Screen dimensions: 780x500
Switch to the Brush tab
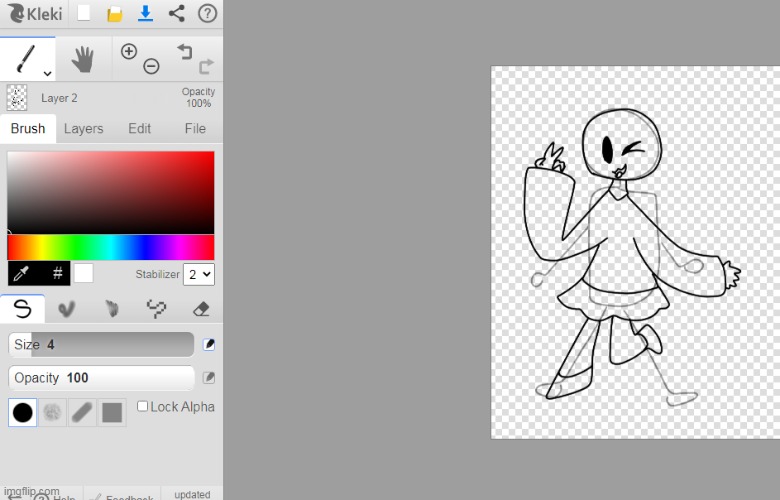point(28,128)
